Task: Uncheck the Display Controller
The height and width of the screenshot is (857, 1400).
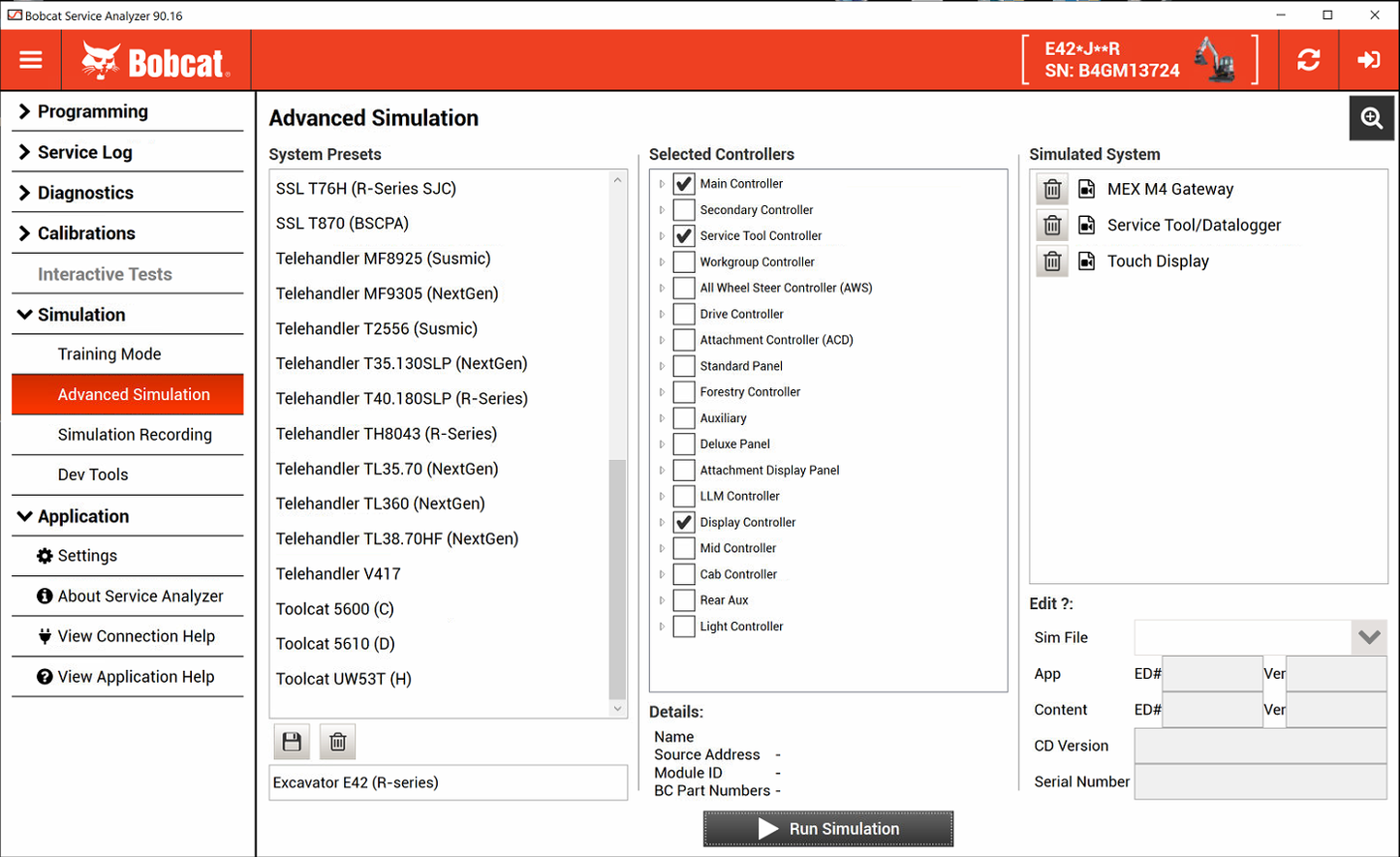Action: (x=684, y=522)
